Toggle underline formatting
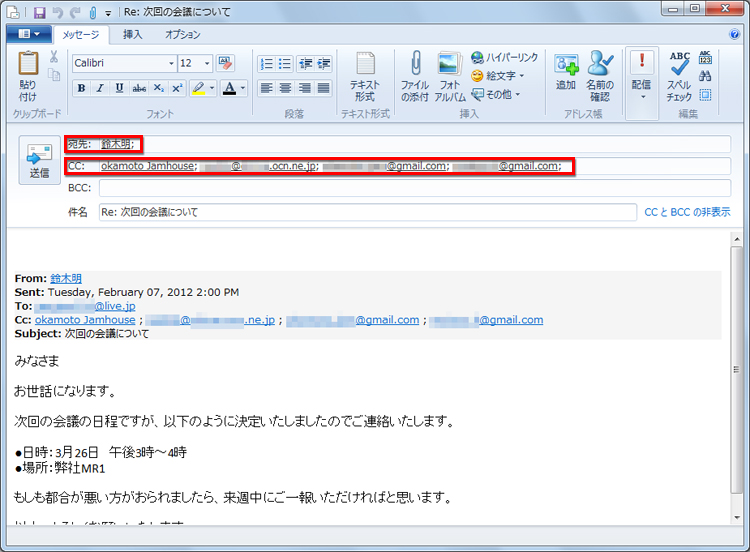Image resolution: width=750 pixels, height=552 pixels. pos(119,88)
